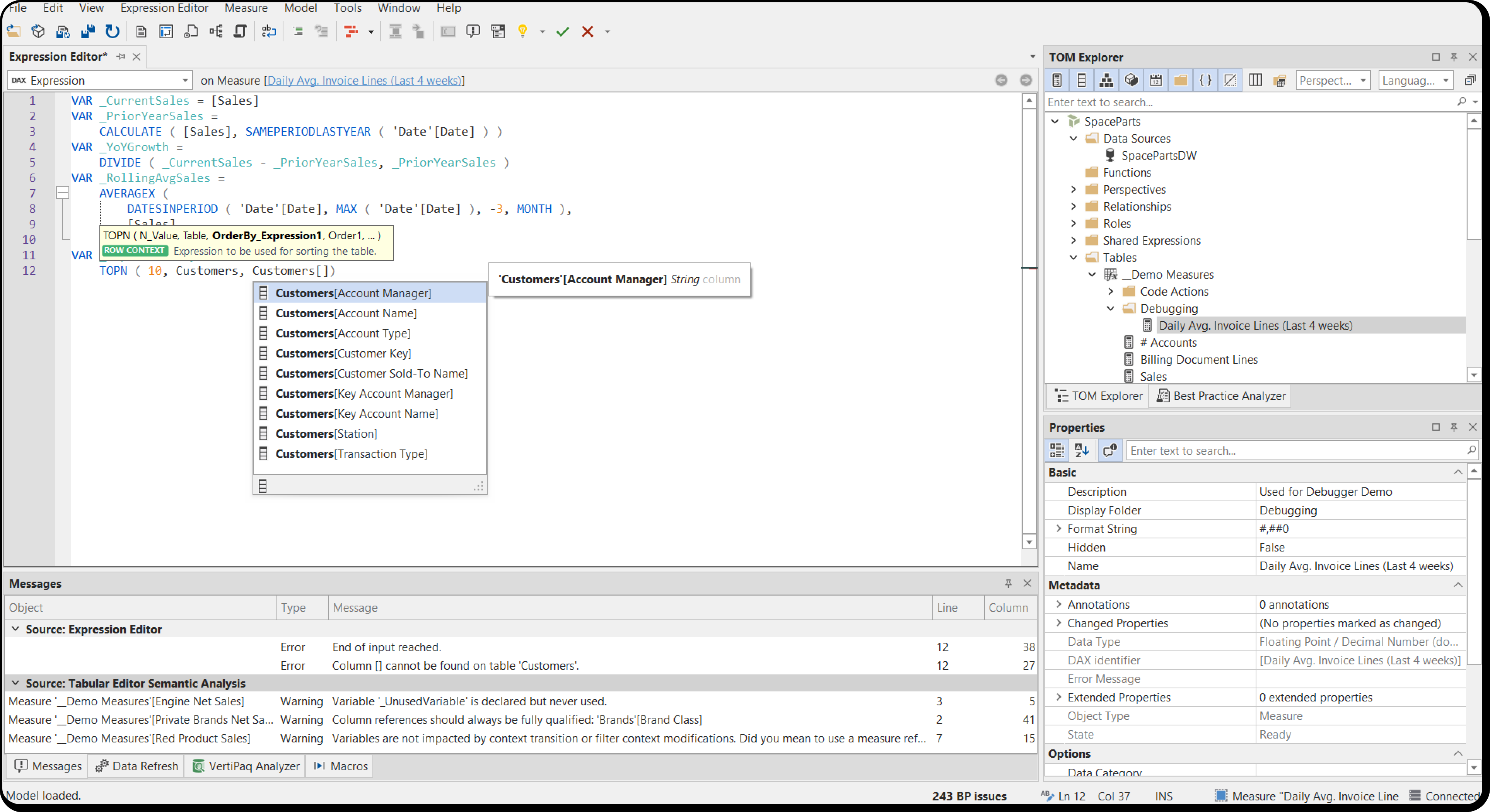Click the properties form toolbar icon
This screenshot has height=812, width=1490.
[x=497, y=32]
